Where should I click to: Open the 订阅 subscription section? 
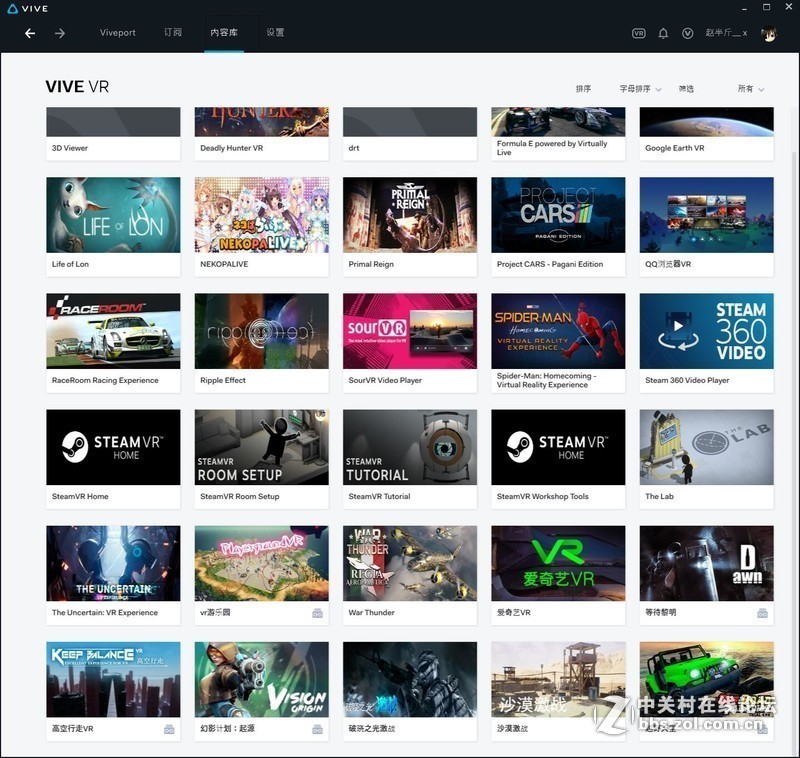[x=171, y=32]
